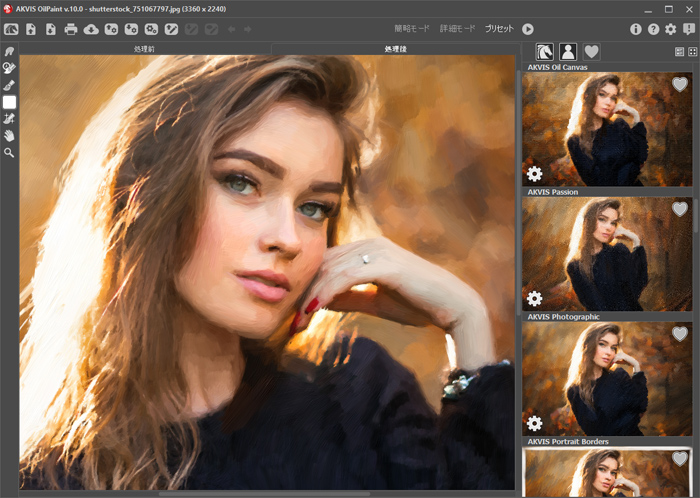Open settings gear on Passion preset
Image resolution: width=700 pixels, height=498 pixels.
(x=534, y=298)
